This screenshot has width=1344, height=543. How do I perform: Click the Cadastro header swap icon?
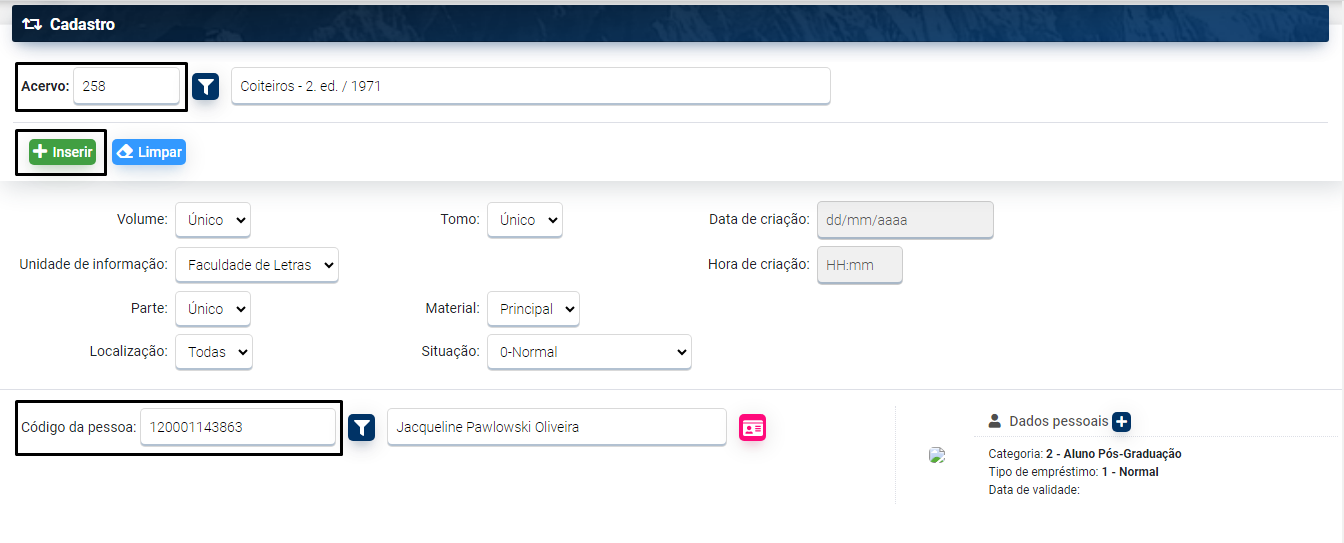31,24
